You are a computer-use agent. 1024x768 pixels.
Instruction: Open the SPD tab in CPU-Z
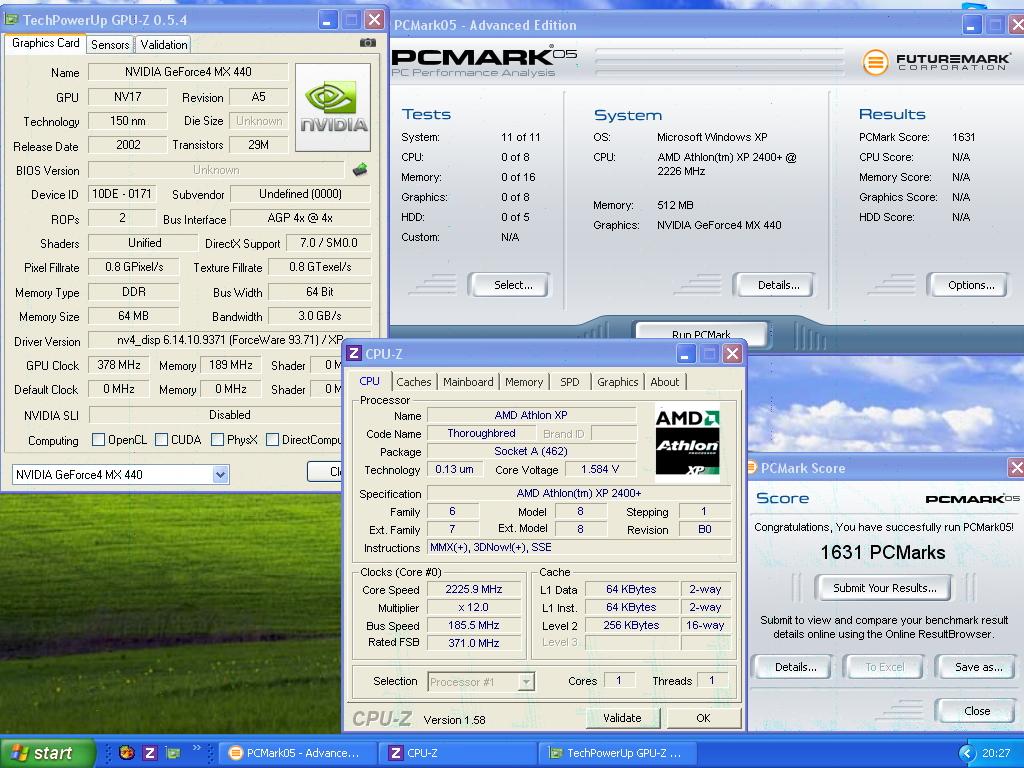[x=569, y=382]
